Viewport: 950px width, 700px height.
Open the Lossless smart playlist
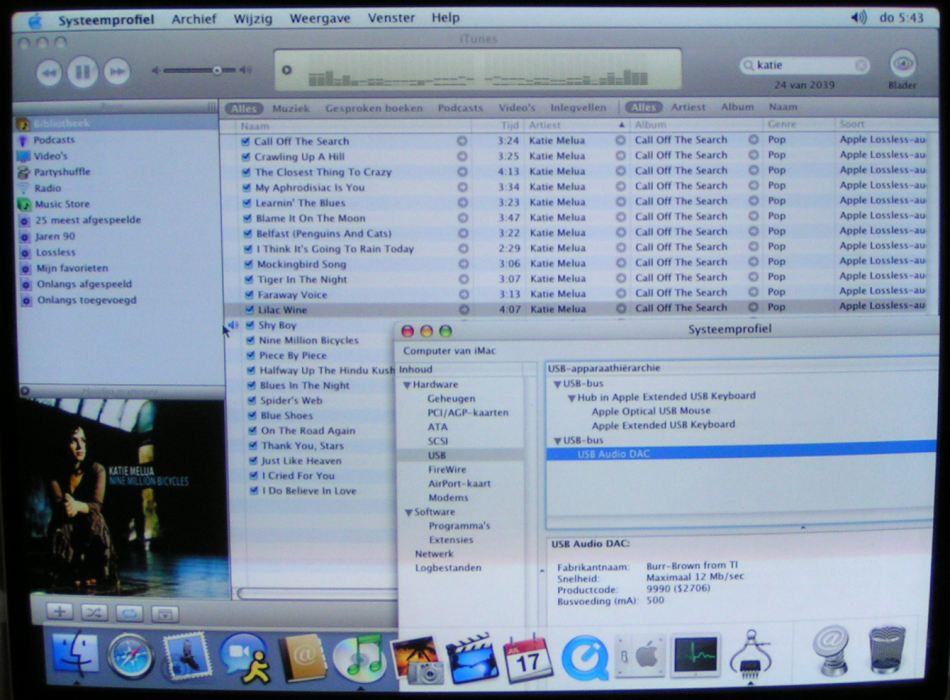click(55, 252)
